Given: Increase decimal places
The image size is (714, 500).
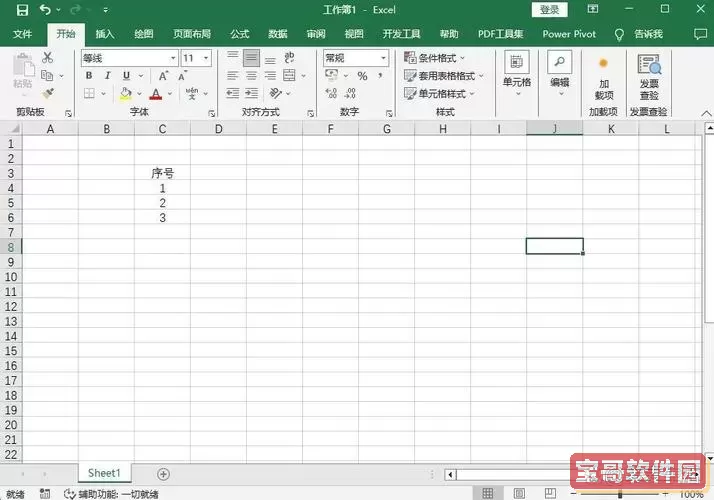Looking at the screenshot, I should [331, 93].
